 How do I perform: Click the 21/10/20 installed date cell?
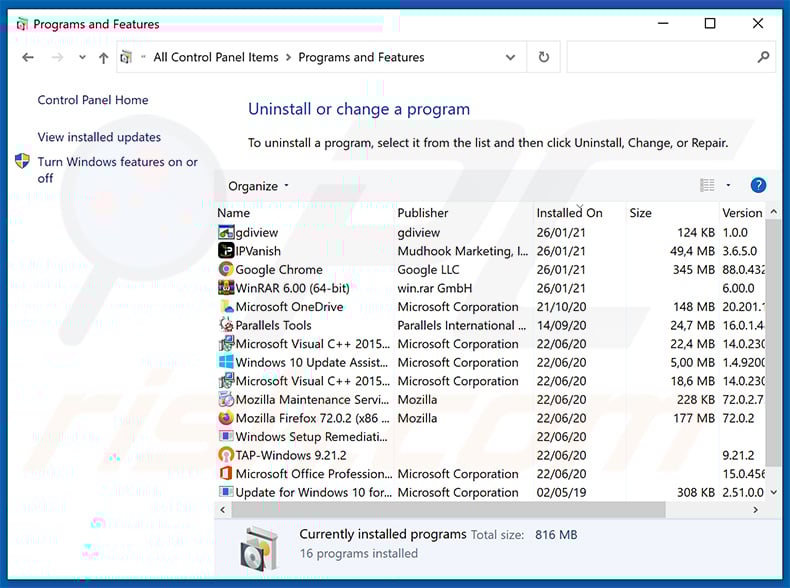561,307
